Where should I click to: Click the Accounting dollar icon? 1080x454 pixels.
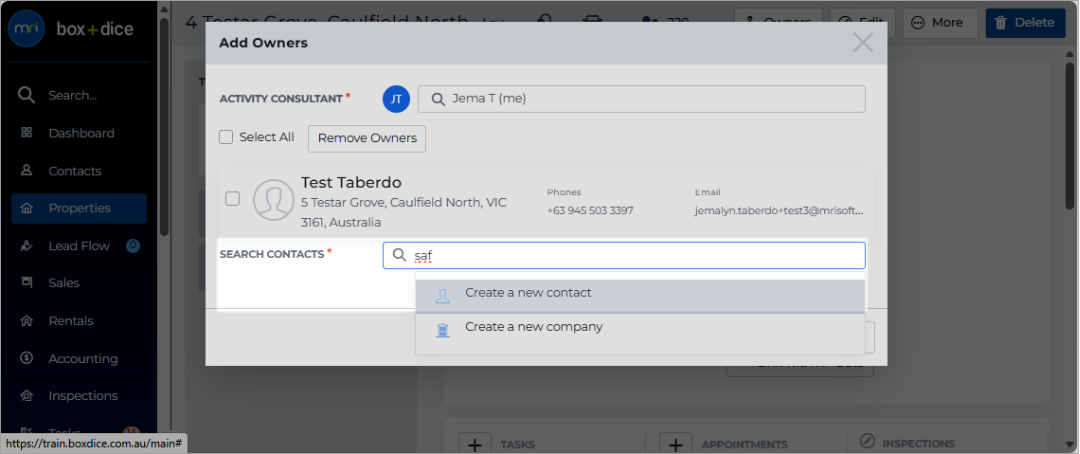click(27, 358)
